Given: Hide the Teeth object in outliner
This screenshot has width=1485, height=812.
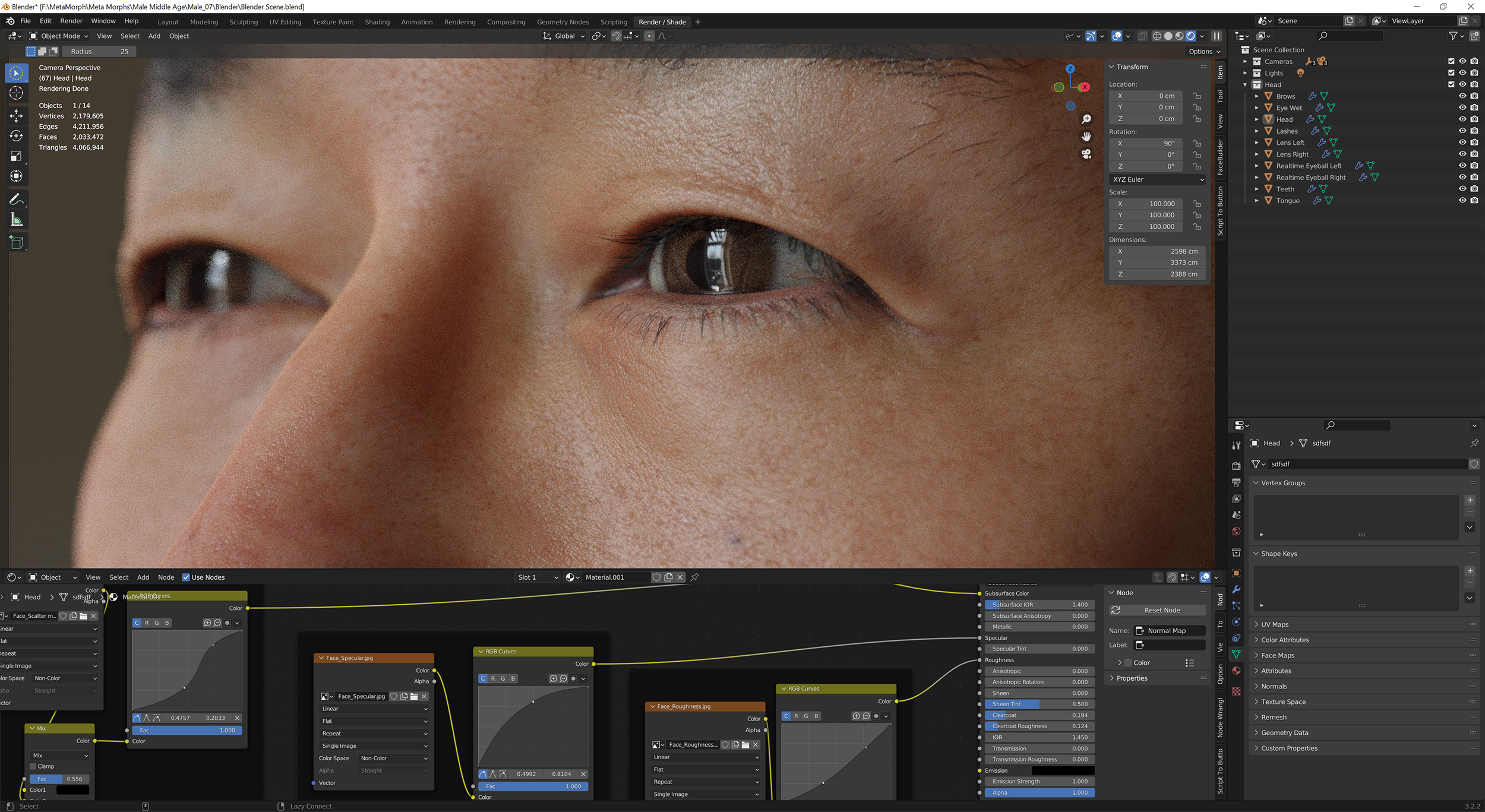Looking at the screenshot, I should (x=1462, y=189).
